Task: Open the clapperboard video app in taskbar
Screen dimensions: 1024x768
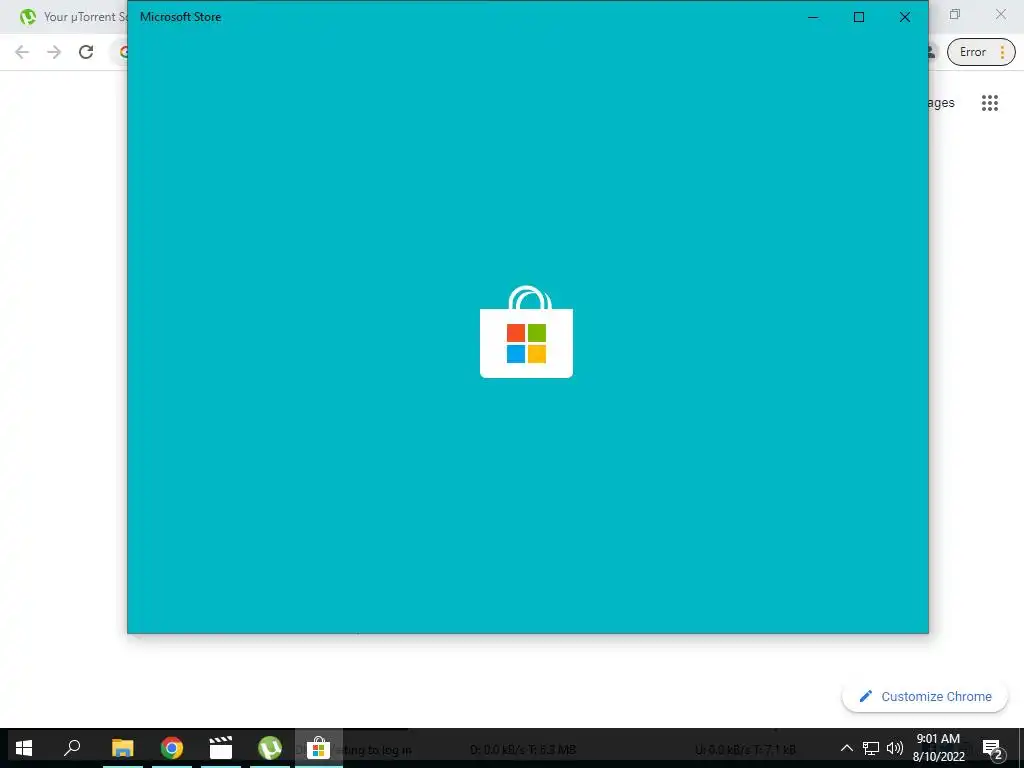Action: (221, 748)
